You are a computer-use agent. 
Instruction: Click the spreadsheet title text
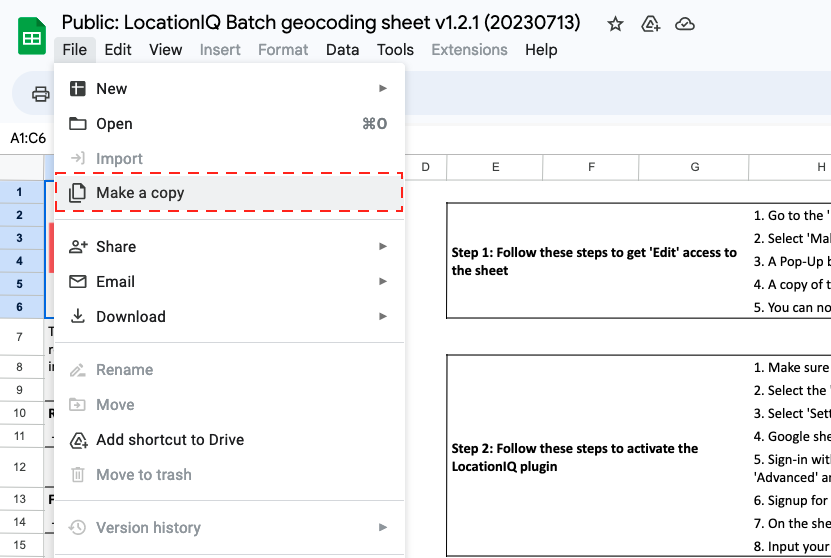321,23
